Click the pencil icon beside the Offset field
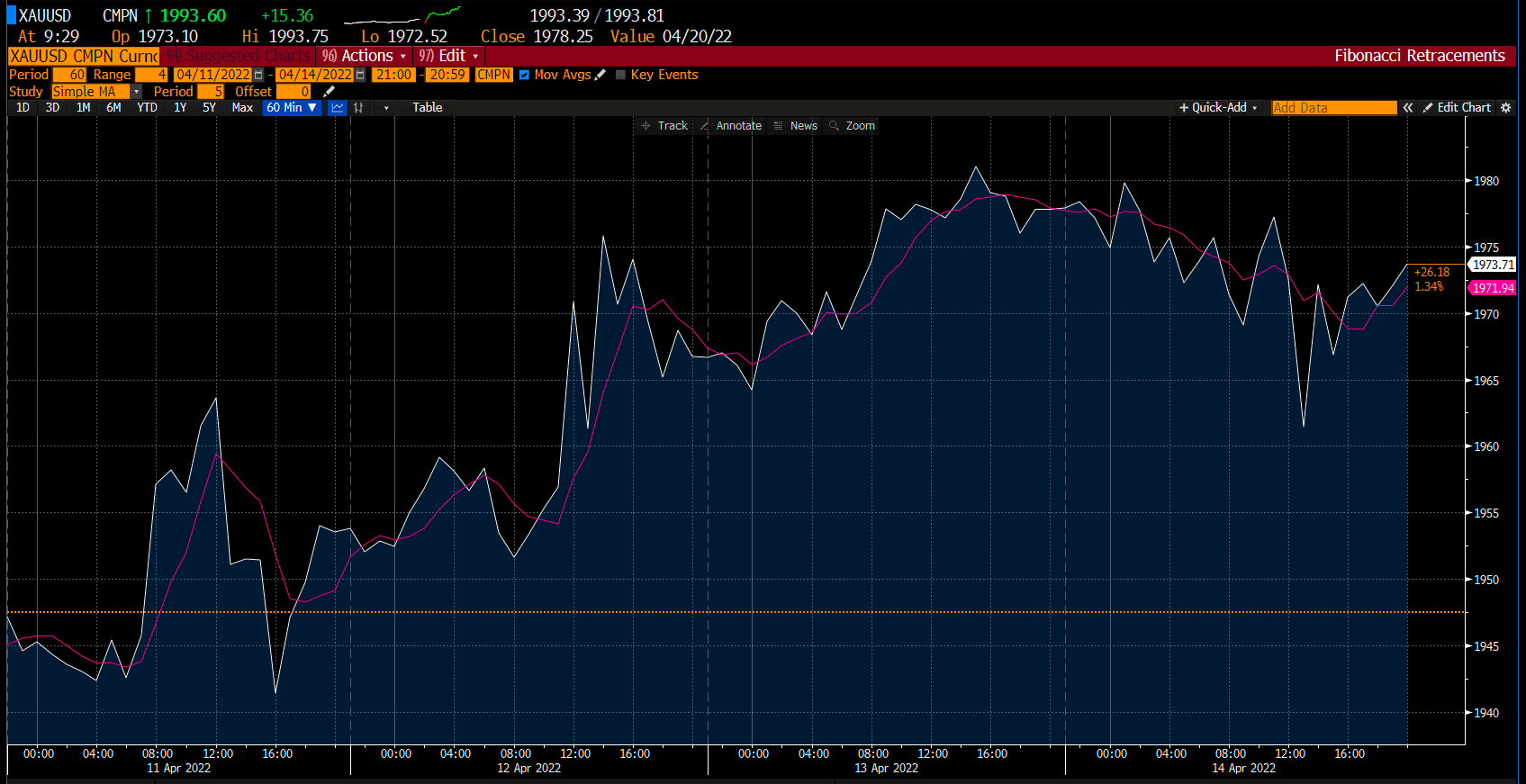1526x784 pixels. coord(329,92)
